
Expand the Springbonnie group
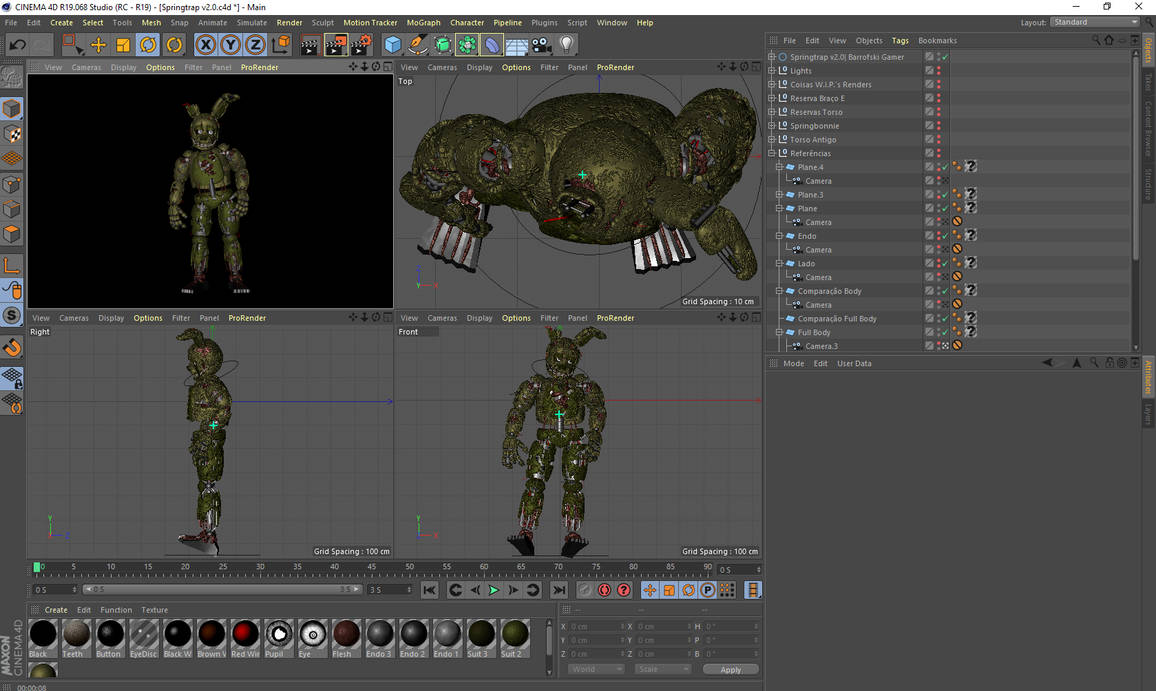tap(772, 126)
